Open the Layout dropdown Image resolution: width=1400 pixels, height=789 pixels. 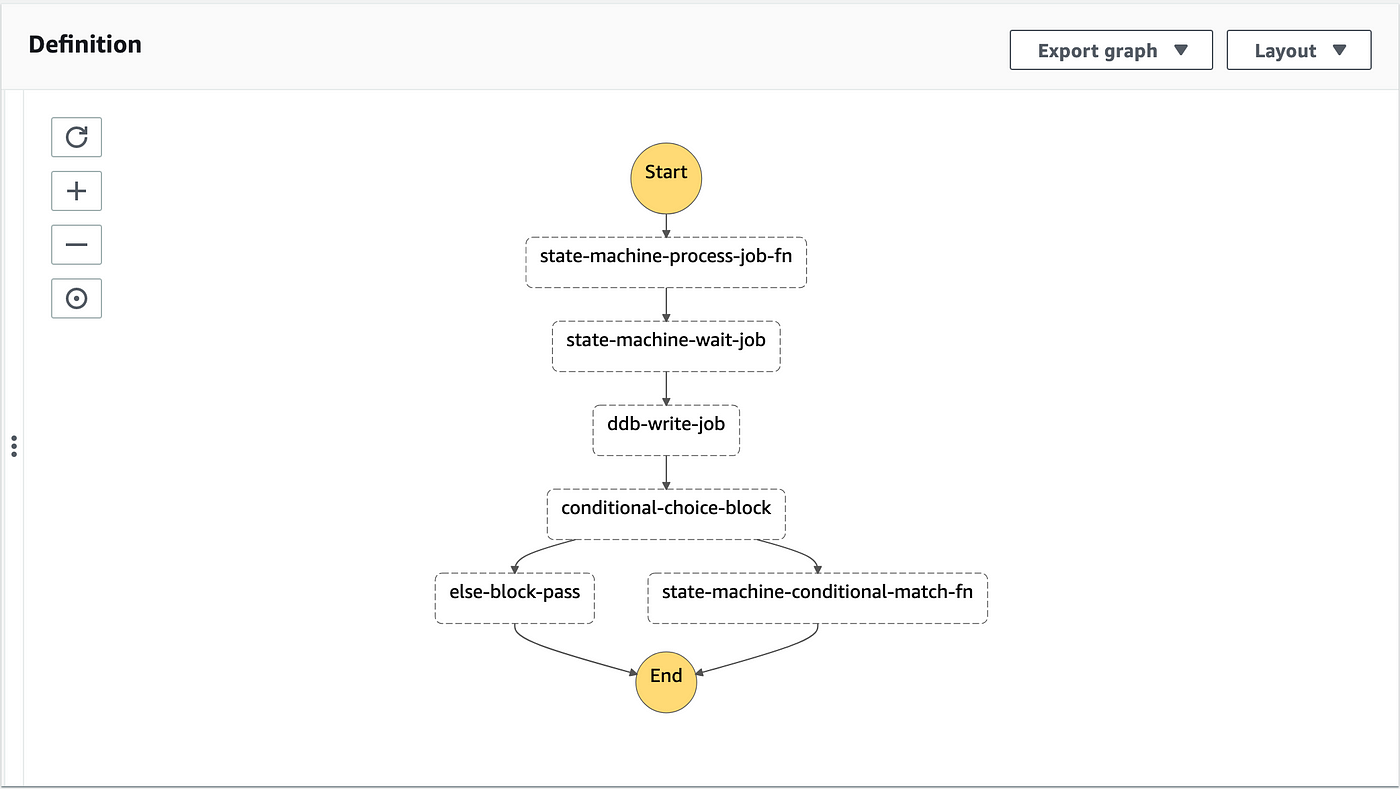tap(1299, 50)
